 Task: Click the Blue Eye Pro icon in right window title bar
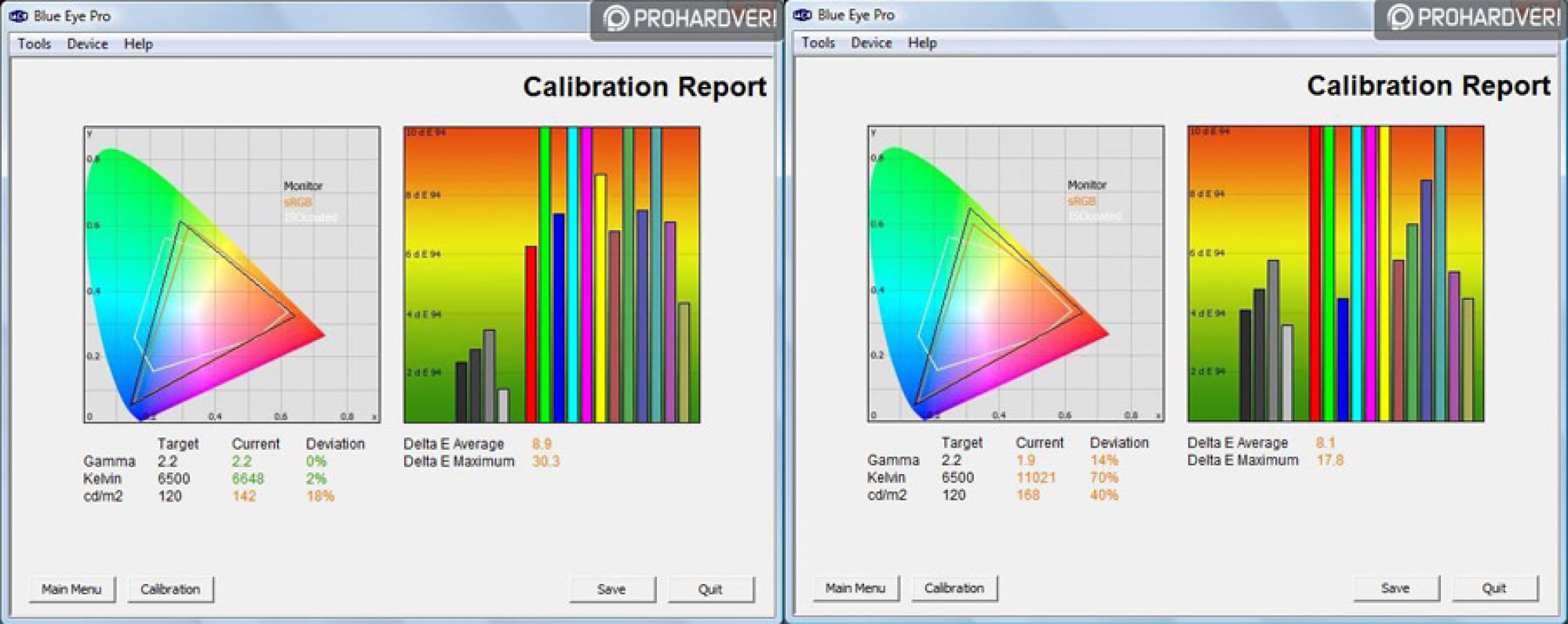(x=802, y=15)
